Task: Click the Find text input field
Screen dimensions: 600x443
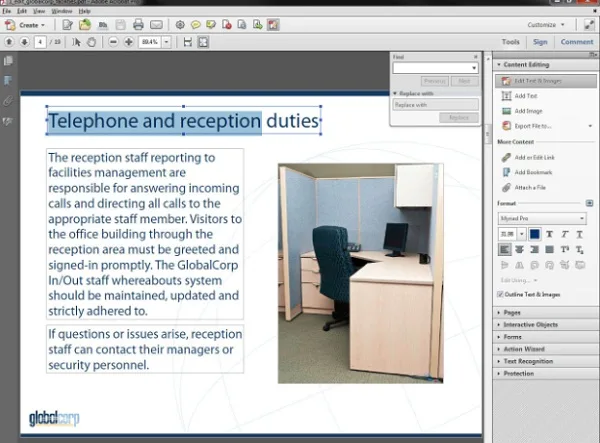Action: tap(435, 68)
